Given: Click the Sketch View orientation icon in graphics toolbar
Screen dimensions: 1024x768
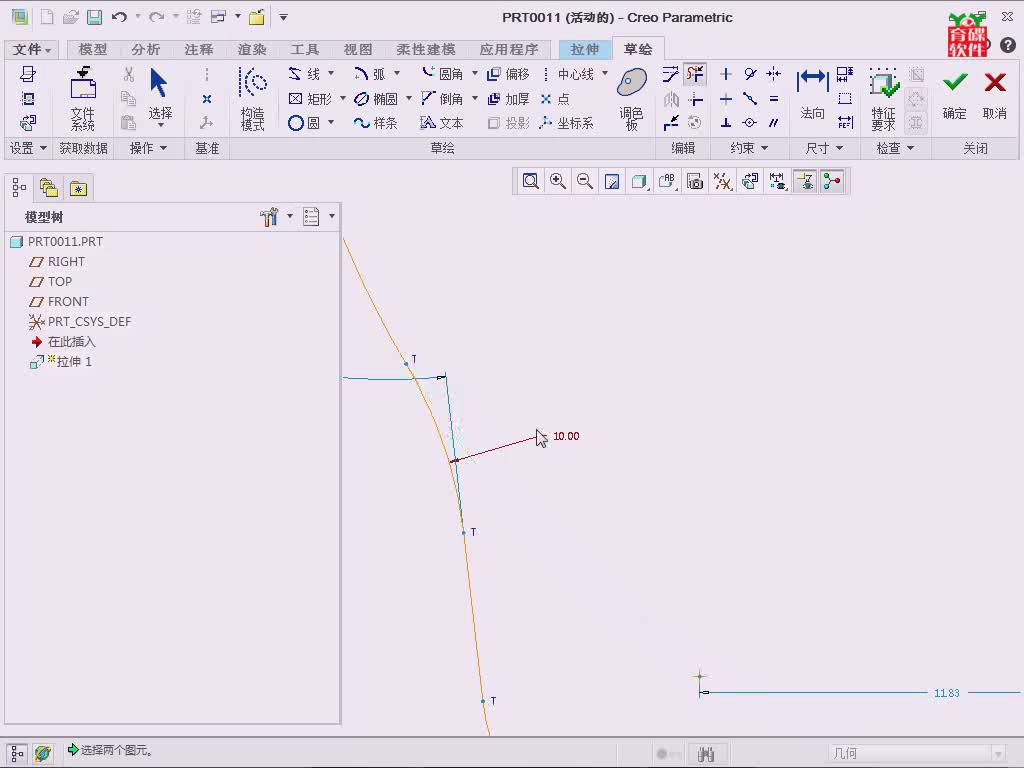Looking at the screenshot, I should point(750,181).
